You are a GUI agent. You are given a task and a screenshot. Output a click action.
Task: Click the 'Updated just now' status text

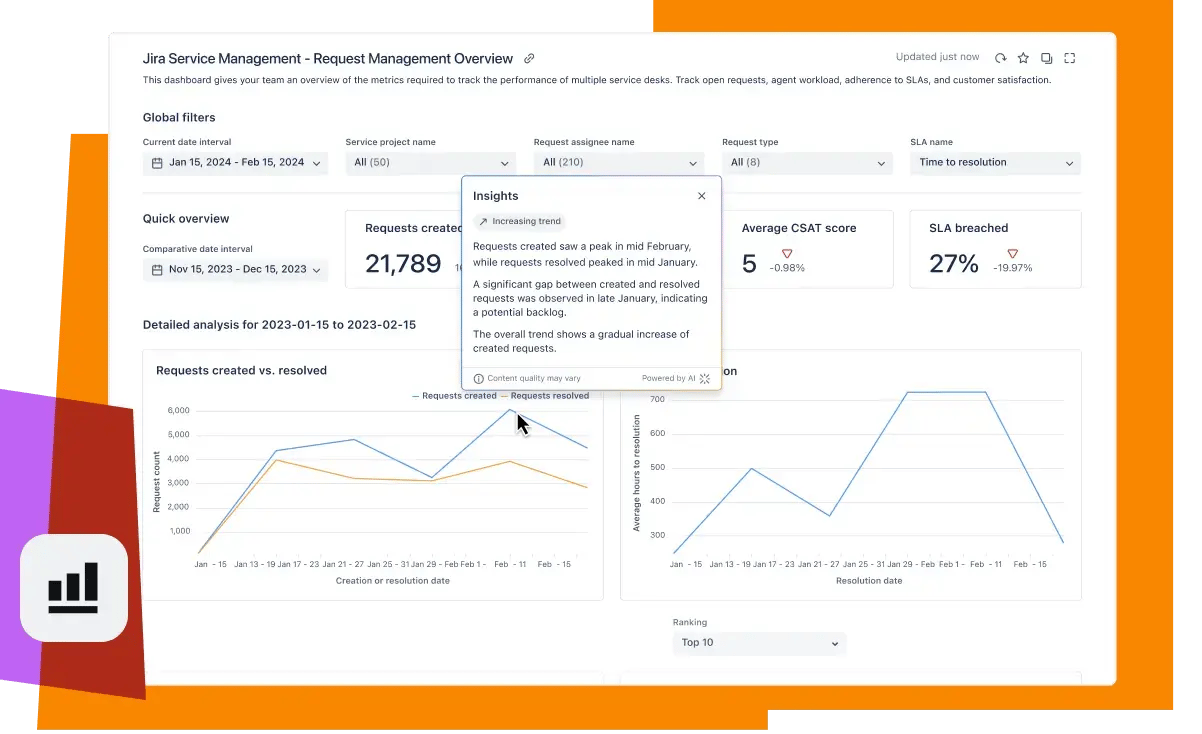(x=938, y=58)
